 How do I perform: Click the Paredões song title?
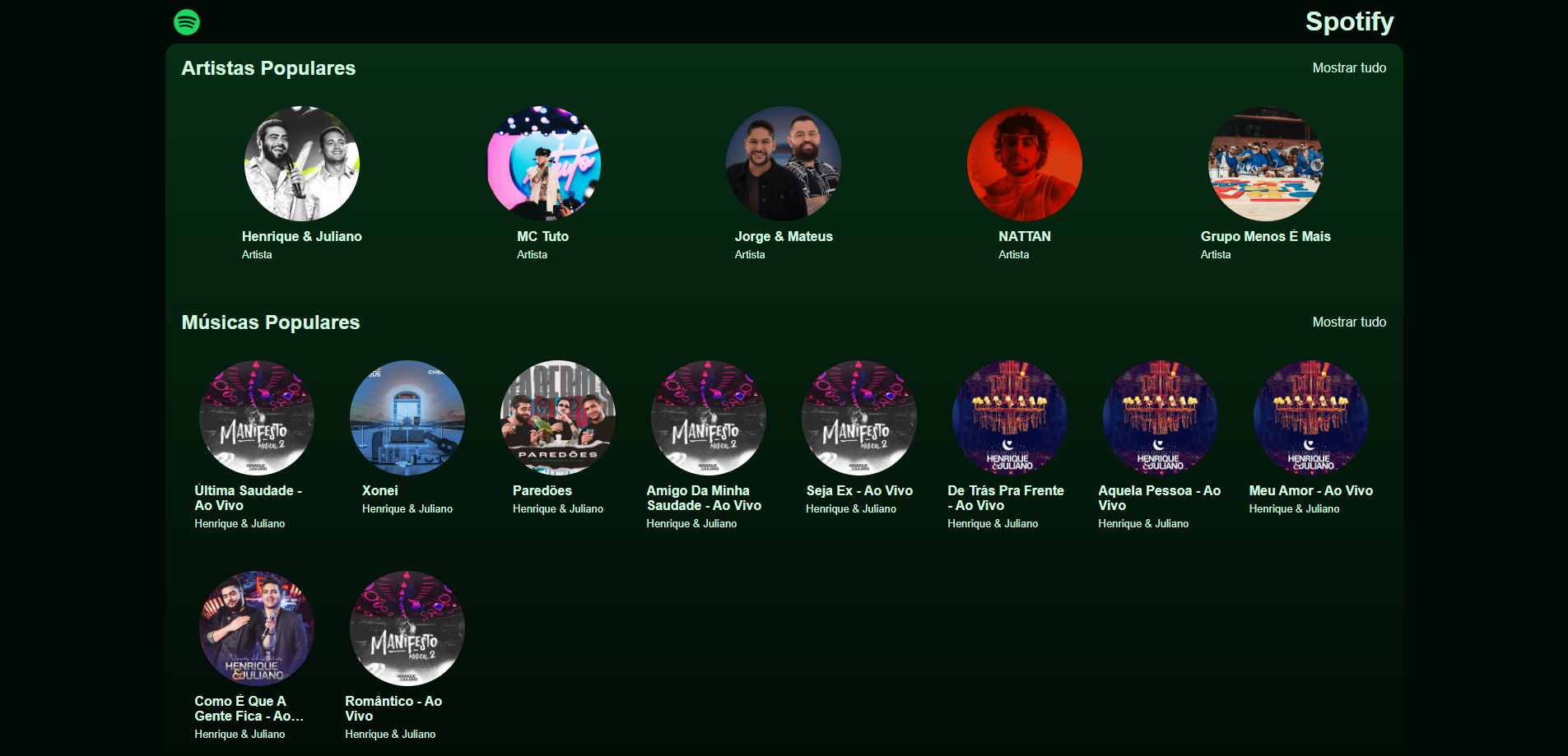tap(542, 490)
